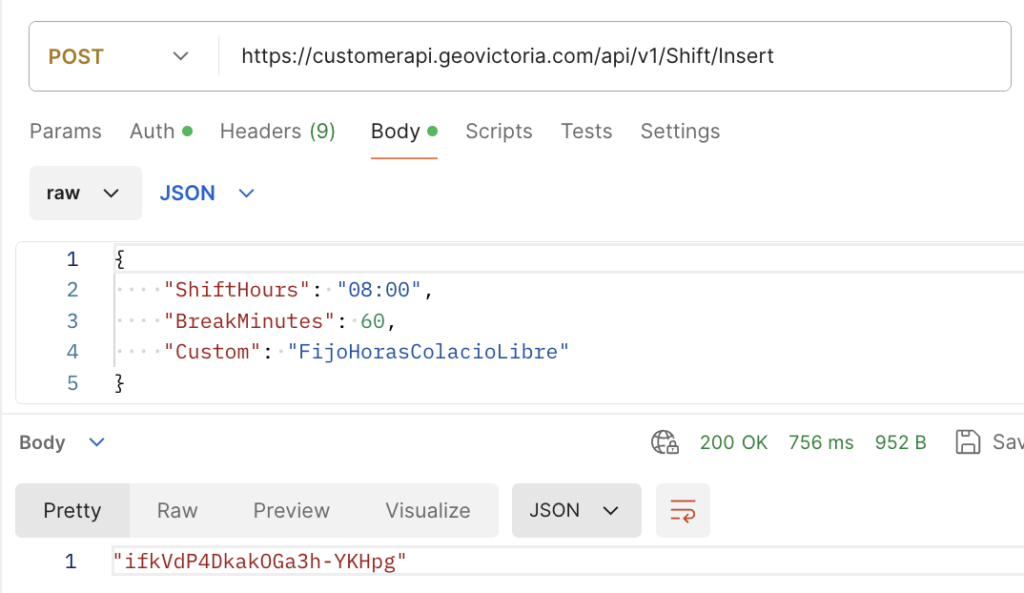1024x593 pixels.
Task: Toggle the wrap lines icon
Action: click(683, 510)
